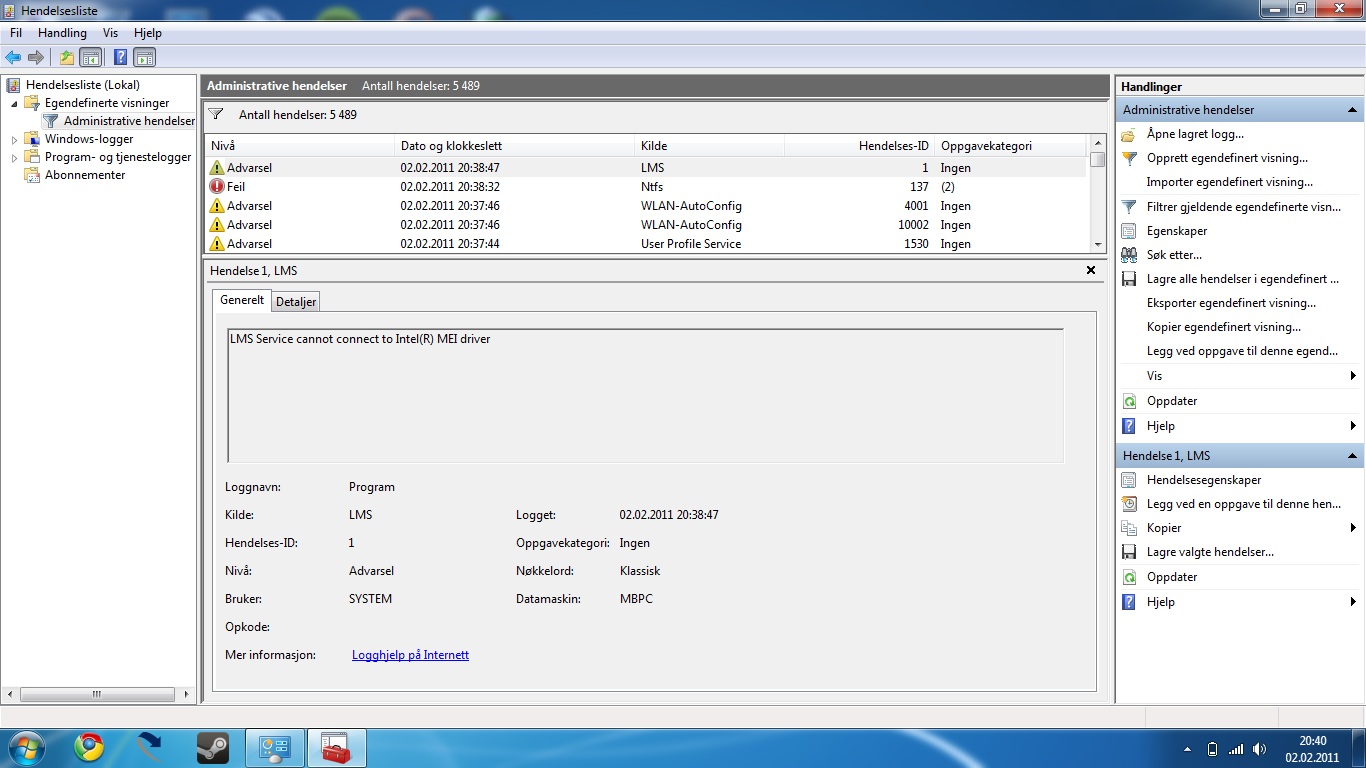Click the left pane horizontal scrollbar
The width and height of the screenshot is (1366, 768).
97,694
